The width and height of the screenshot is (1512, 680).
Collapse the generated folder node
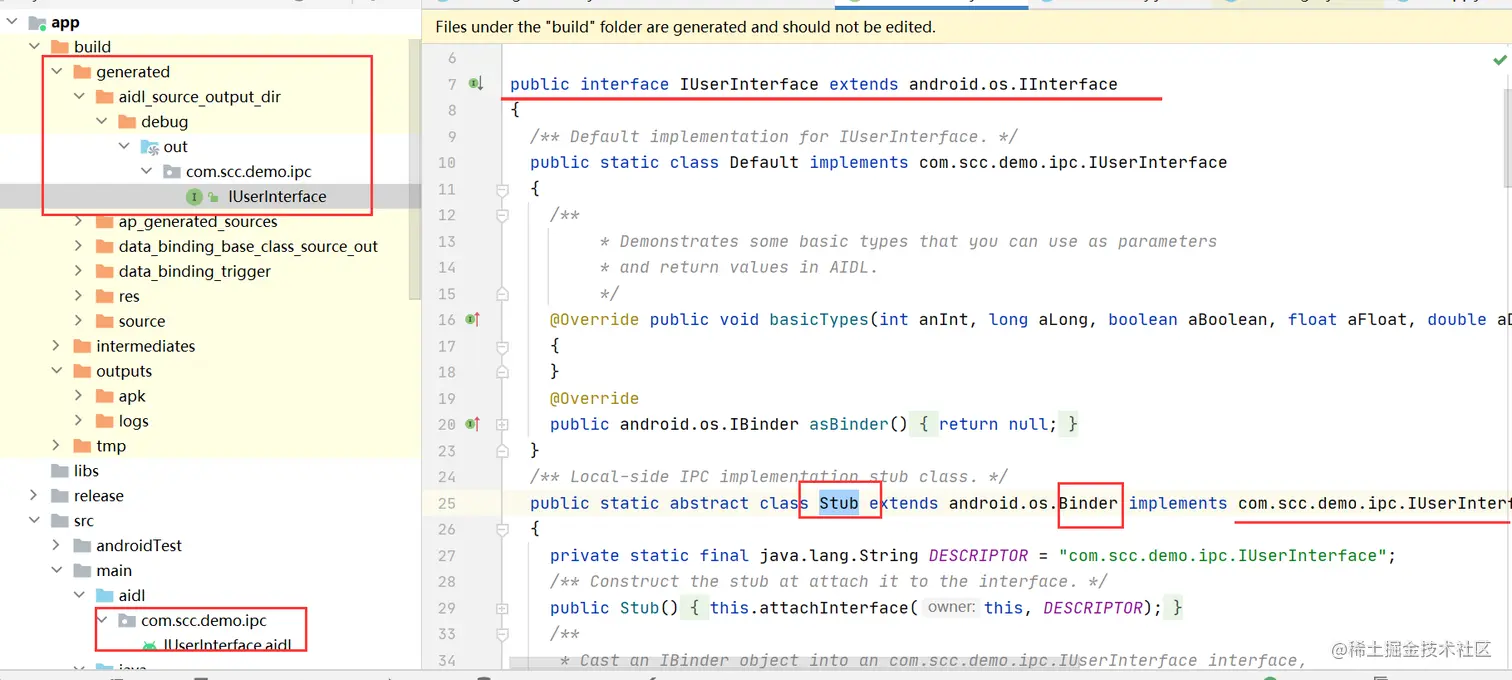57,72
